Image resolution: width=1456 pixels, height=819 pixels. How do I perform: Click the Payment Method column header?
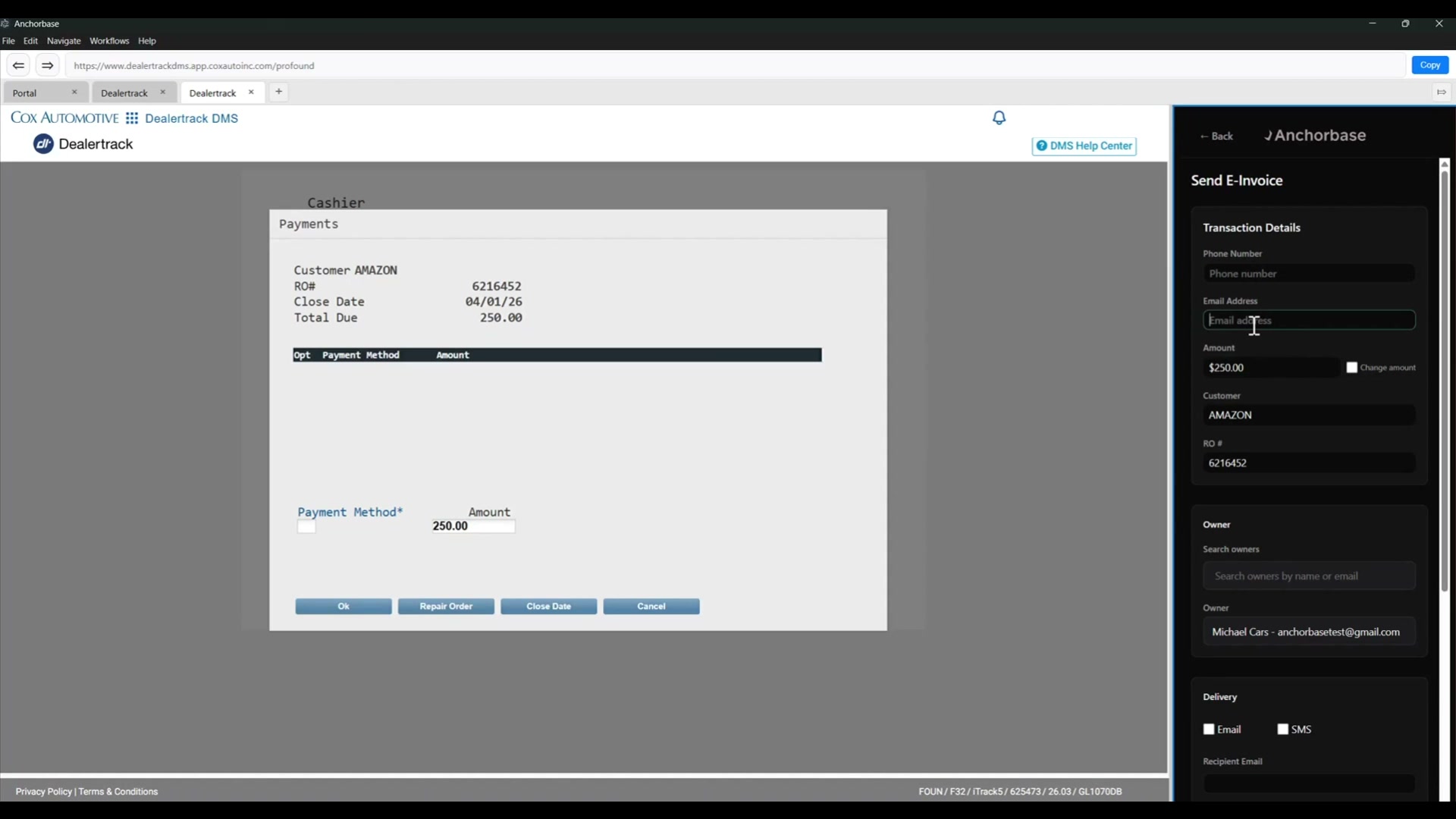[x=360, y=355]
